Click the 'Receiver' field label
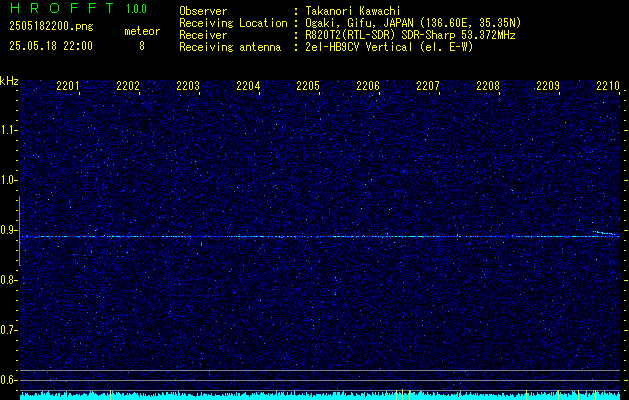This screenshot has width=629, height=400. [x=203, y=35]
